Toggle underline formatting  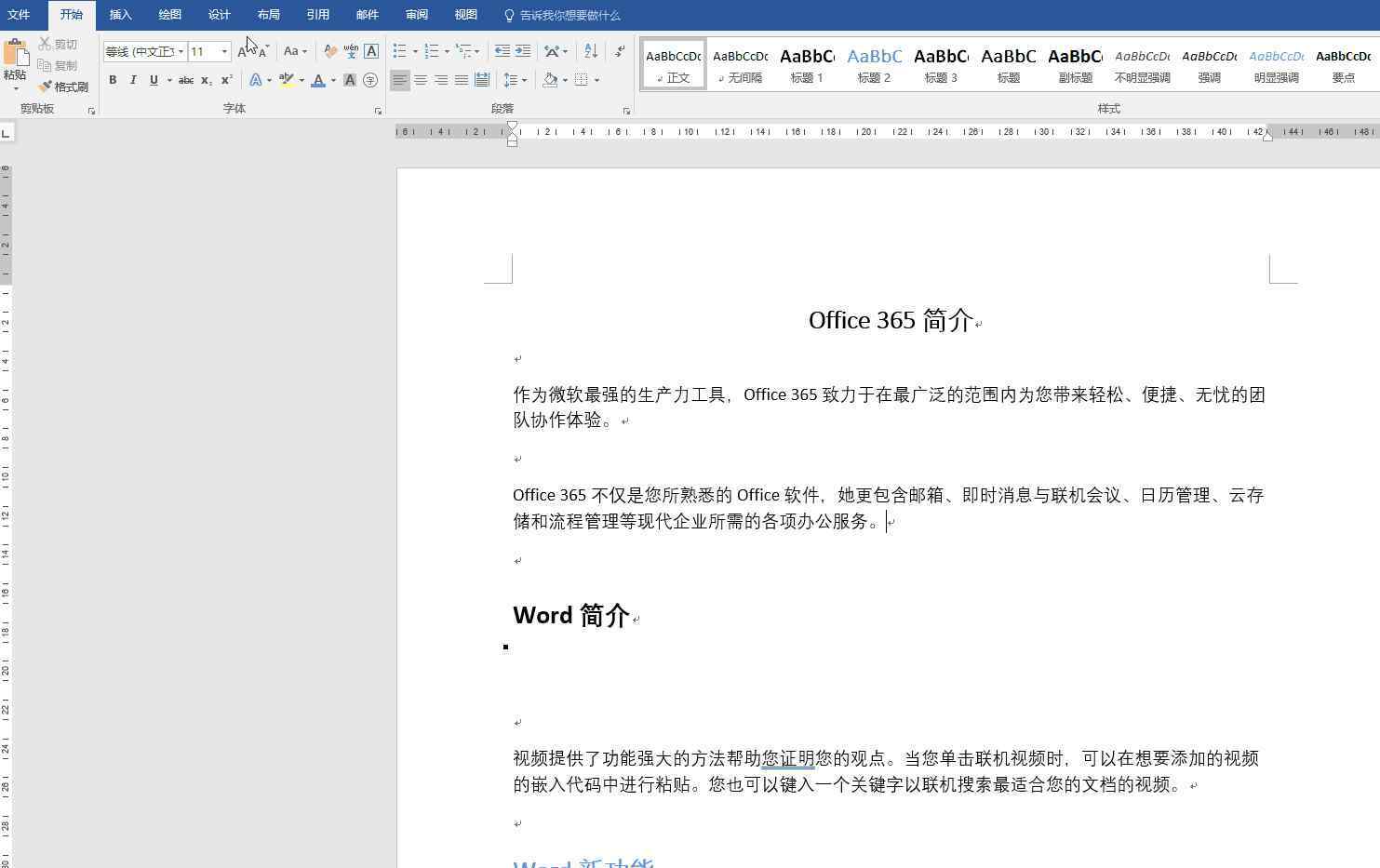154,80
